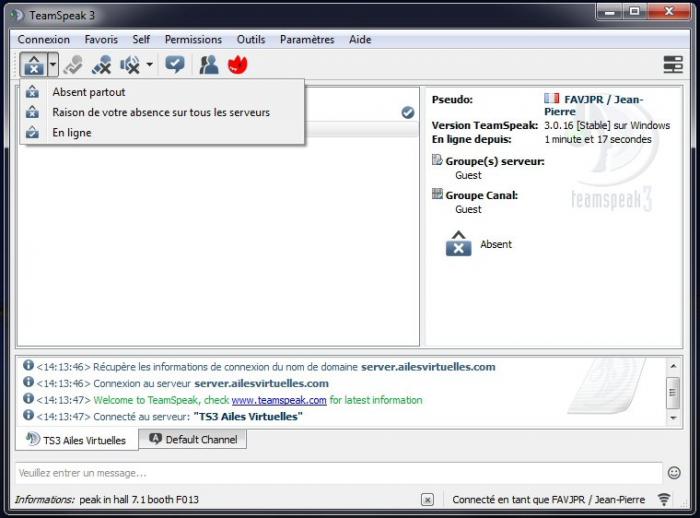
Task: Select Absent partout from the dropdown
Action: [x=162, y=92]
